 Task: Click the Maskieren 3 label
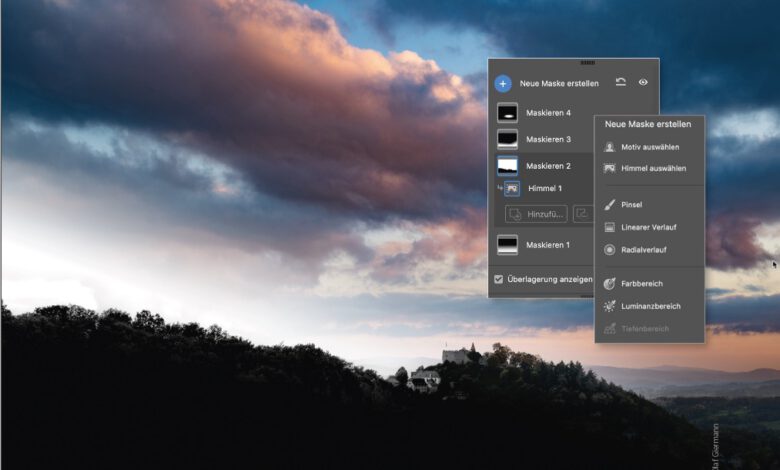coord(548,139)
